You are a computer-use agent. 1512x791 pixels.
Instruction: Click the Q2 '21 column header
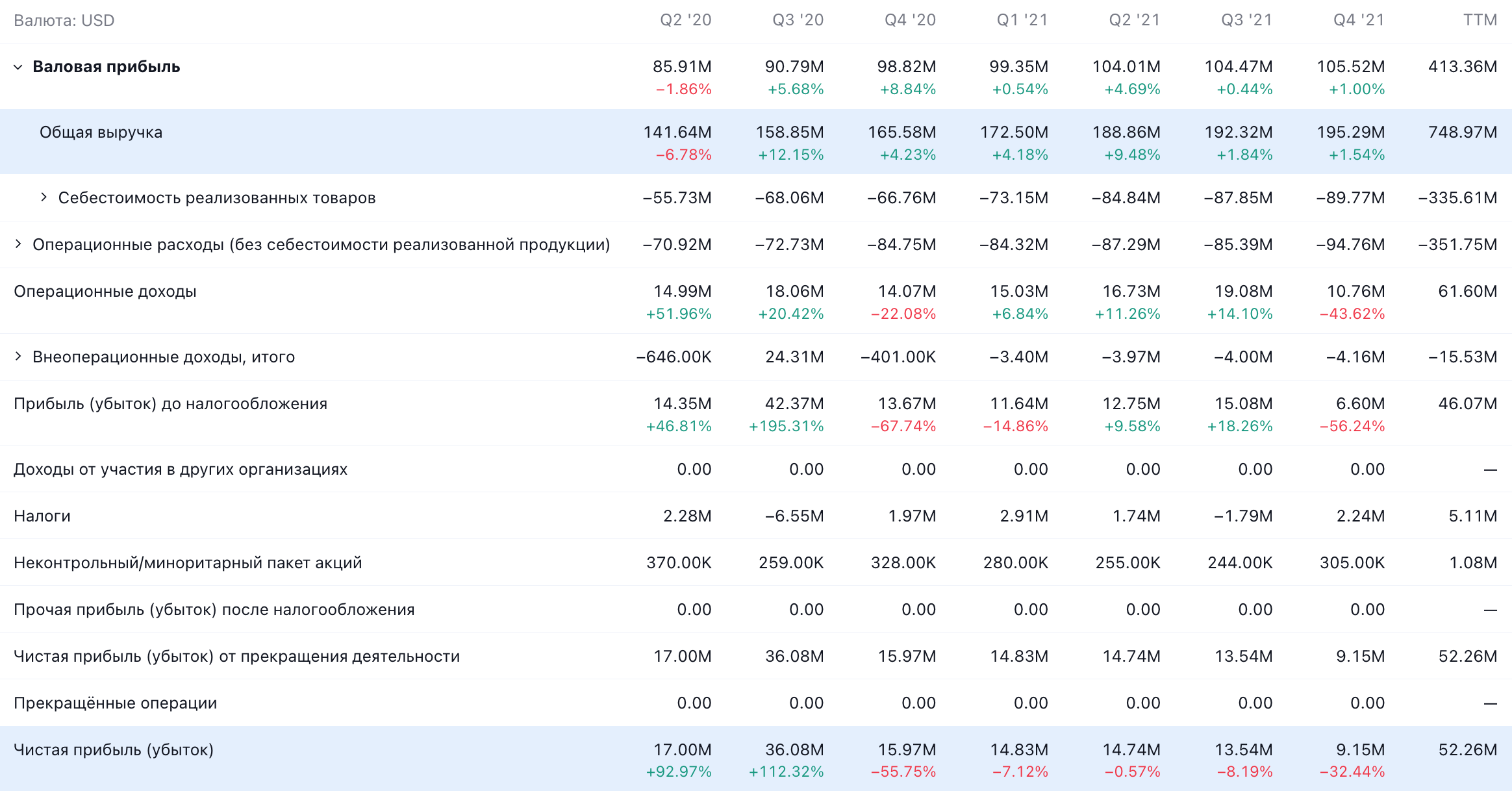coord(1135,20)
